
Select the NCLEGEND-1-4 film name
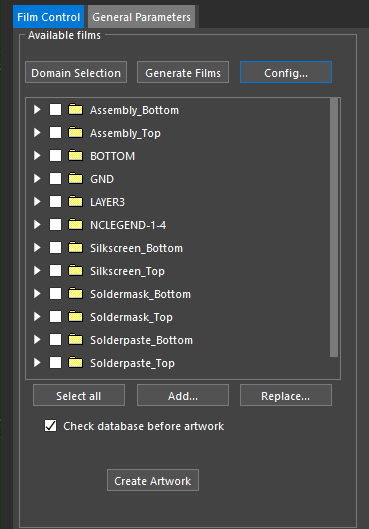128,225
